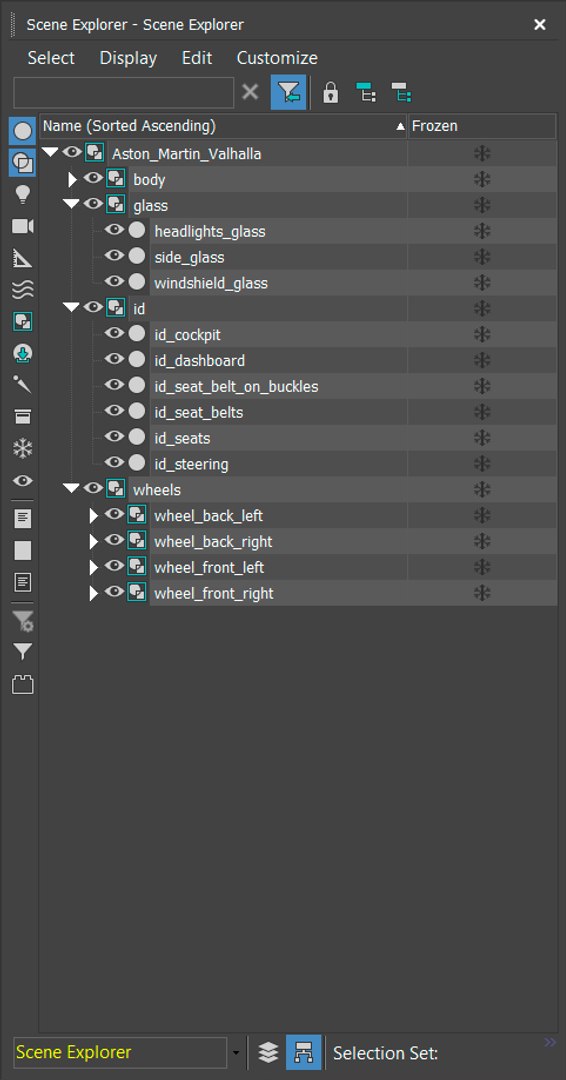Toggle Display Cameras filter icon
The image size is (566, 1080).
click(23, 227)
